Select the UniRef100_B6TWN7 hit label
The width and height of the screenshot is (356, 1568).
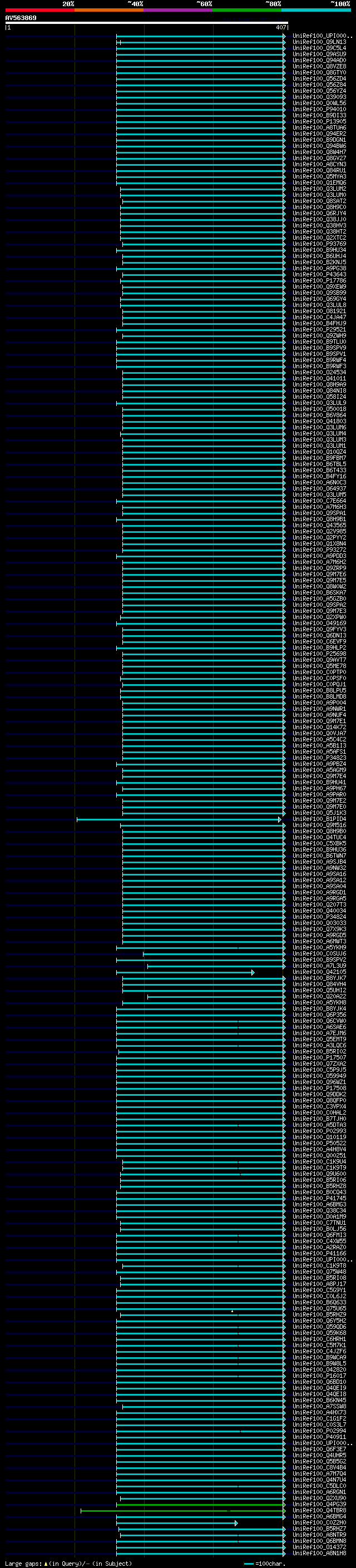click(x=319, y=856)
